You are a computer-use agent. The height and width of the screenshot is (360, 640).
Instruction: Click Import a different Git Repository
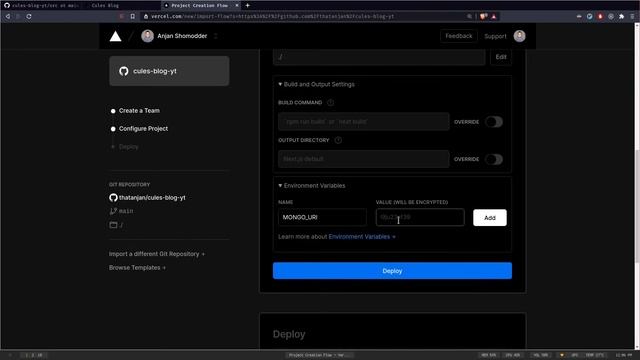[157, 254]
